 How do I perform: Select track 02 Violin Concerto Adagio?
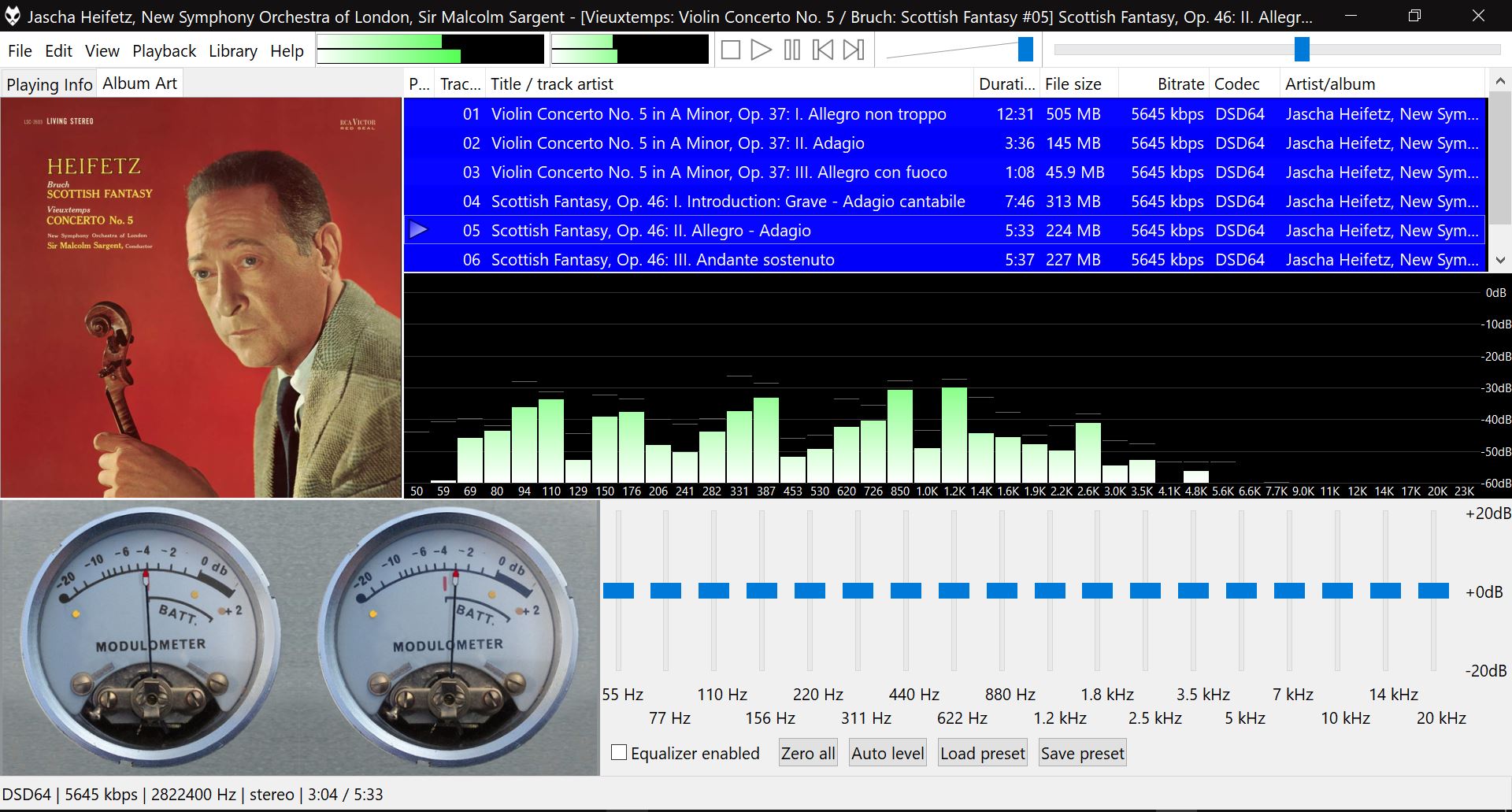click(945, 143)
